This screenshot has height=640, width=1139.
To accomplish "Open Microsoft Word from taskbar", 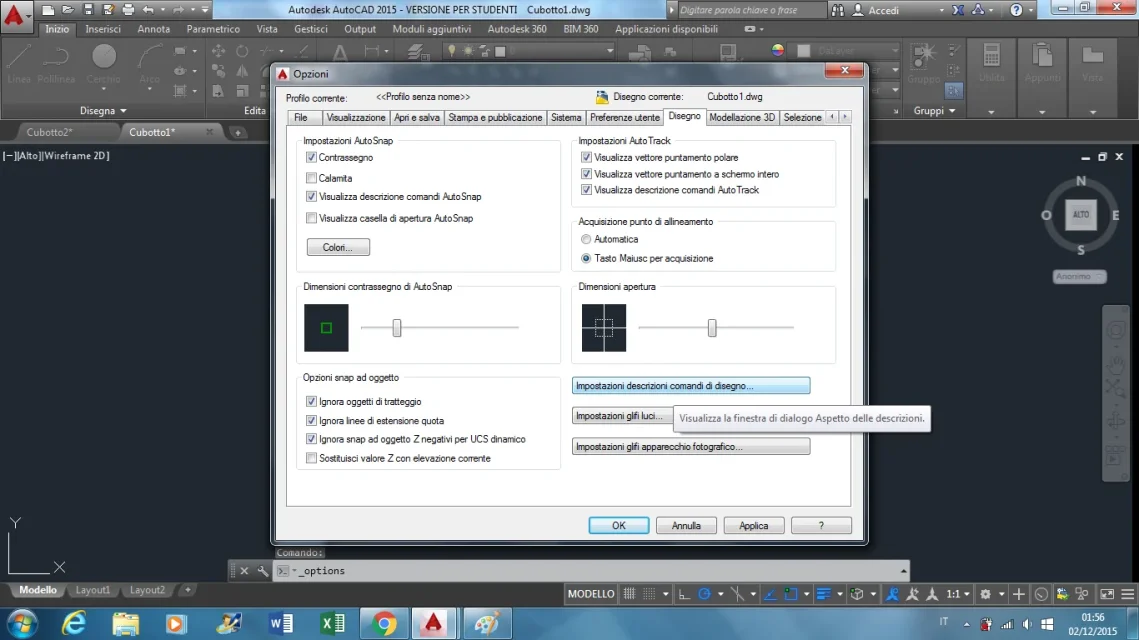I will pyautogui.click(x=281, y=623).
